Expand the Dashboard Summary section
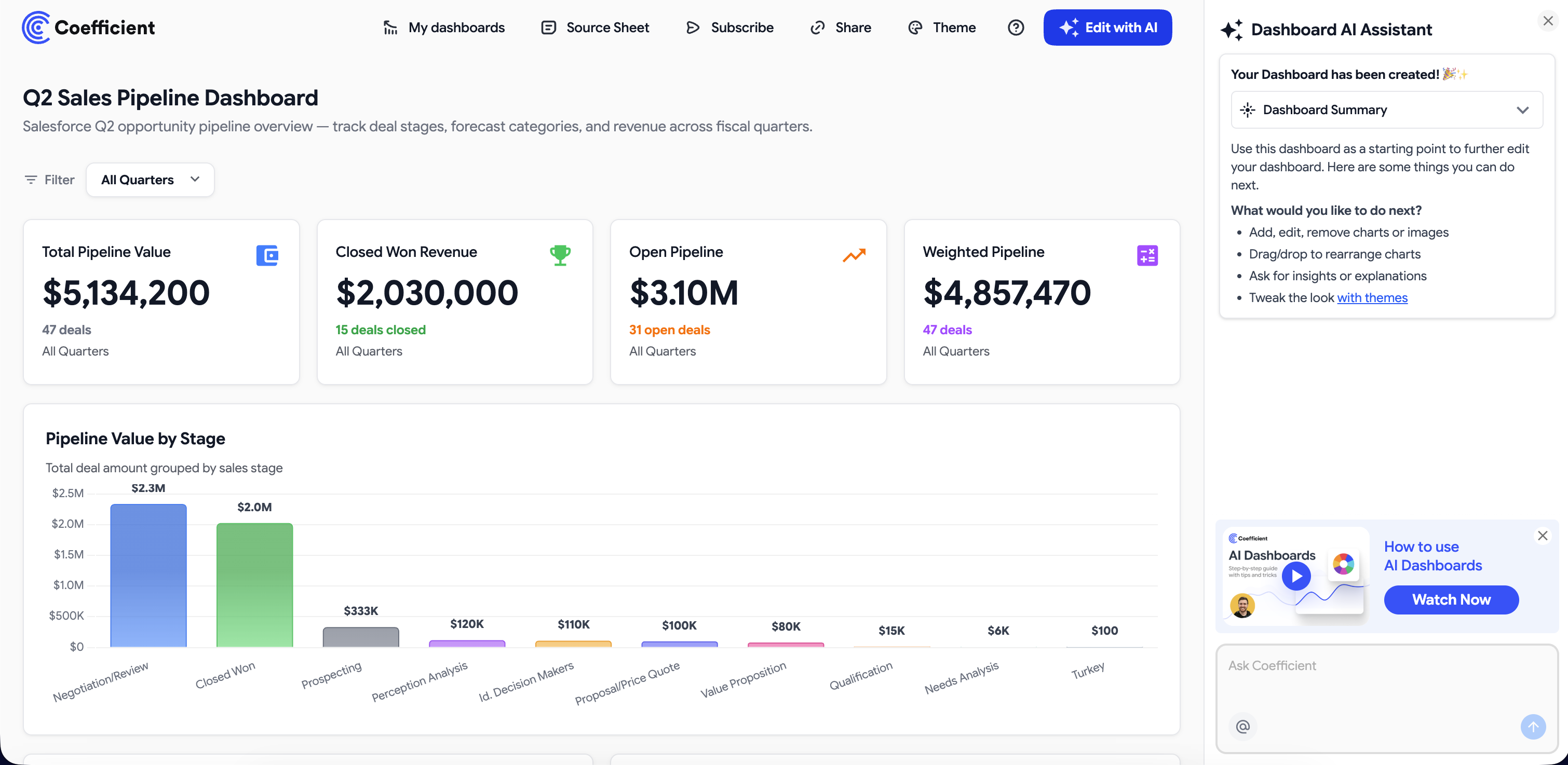1568x765 pixels. tap(1387, 110)
